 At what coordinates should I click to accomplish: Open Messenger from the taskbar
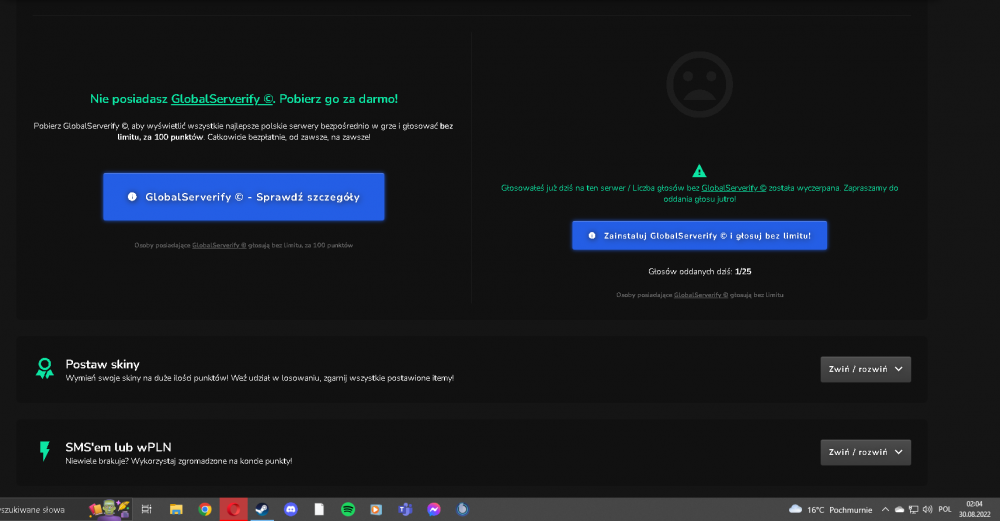(x=434, y=509)
